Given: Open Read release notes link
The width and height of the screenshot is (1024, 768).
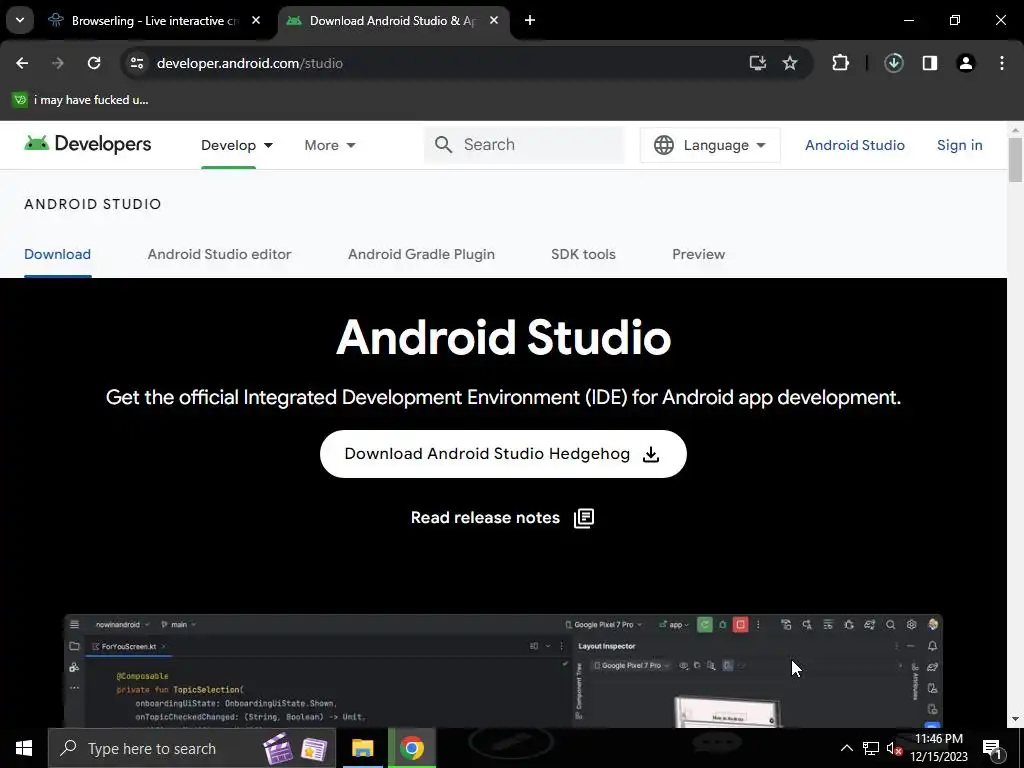Looking at the screenshot, I should click(485, 518).
